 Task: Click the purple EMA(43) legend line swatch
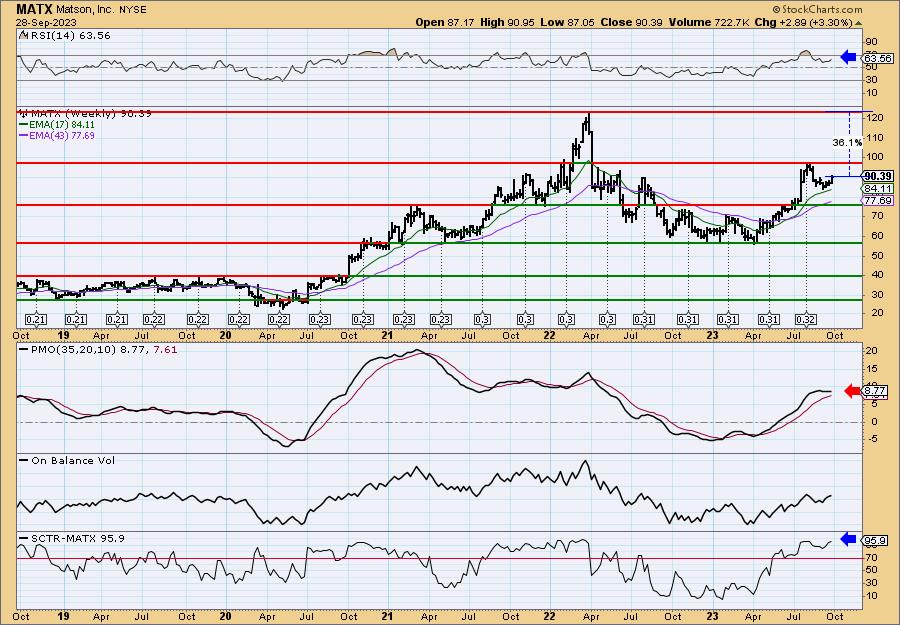pos(23,135)
